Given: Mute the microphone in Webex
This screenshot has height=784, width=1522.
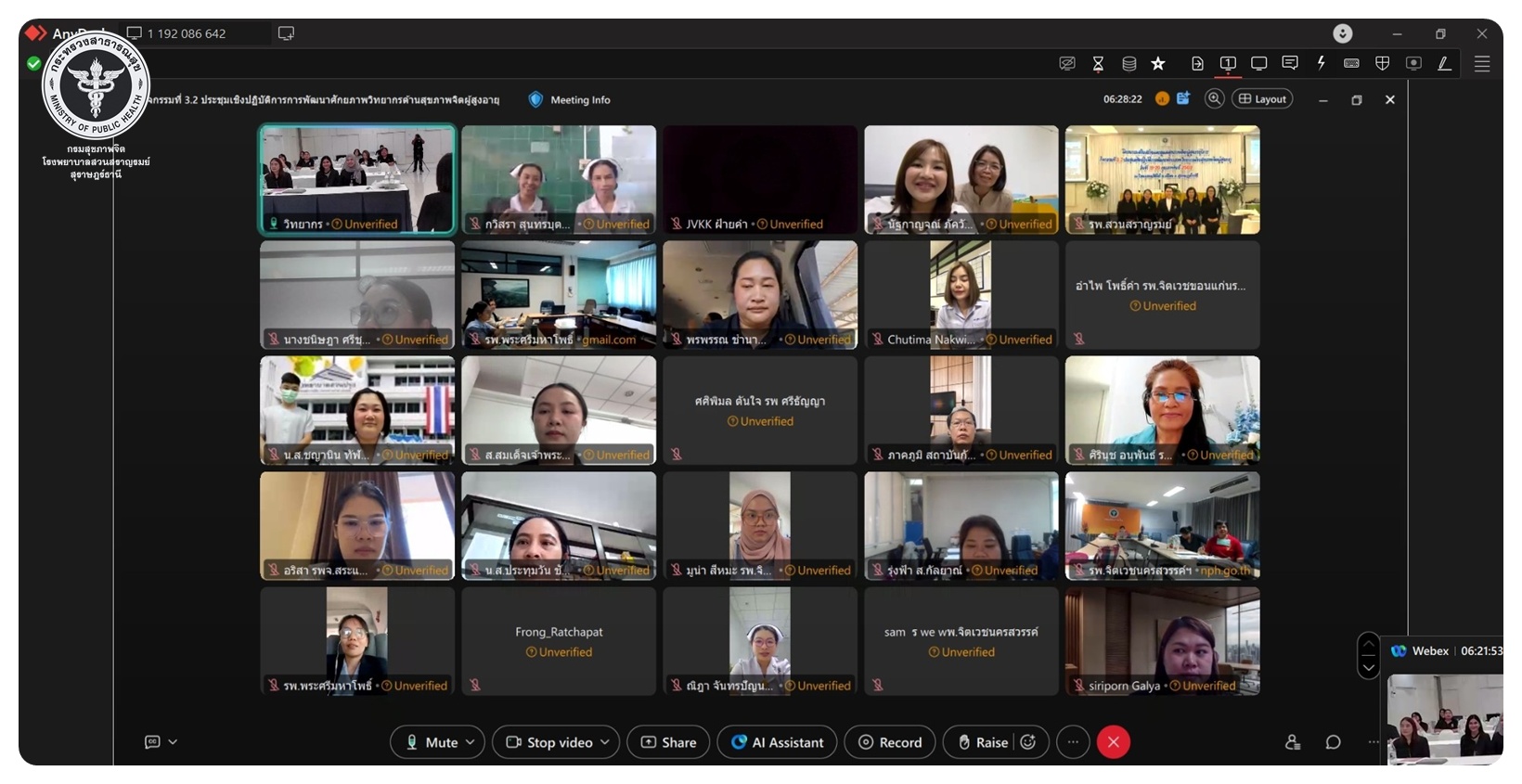Looking at the screenshot, I should tap(431, 742).
